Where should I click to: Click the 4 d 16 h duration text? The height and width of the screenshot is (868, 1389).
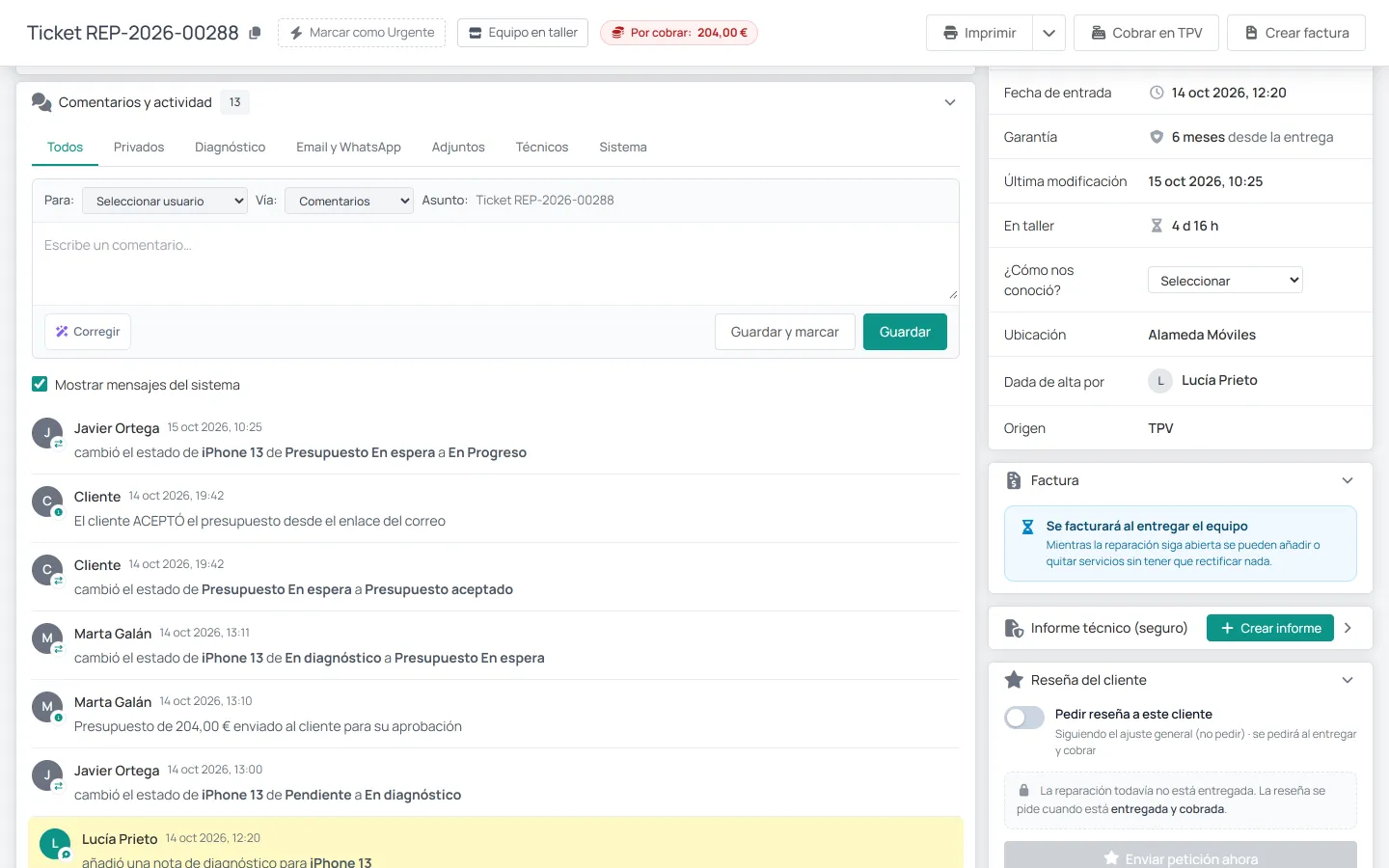pos(1195,226)
